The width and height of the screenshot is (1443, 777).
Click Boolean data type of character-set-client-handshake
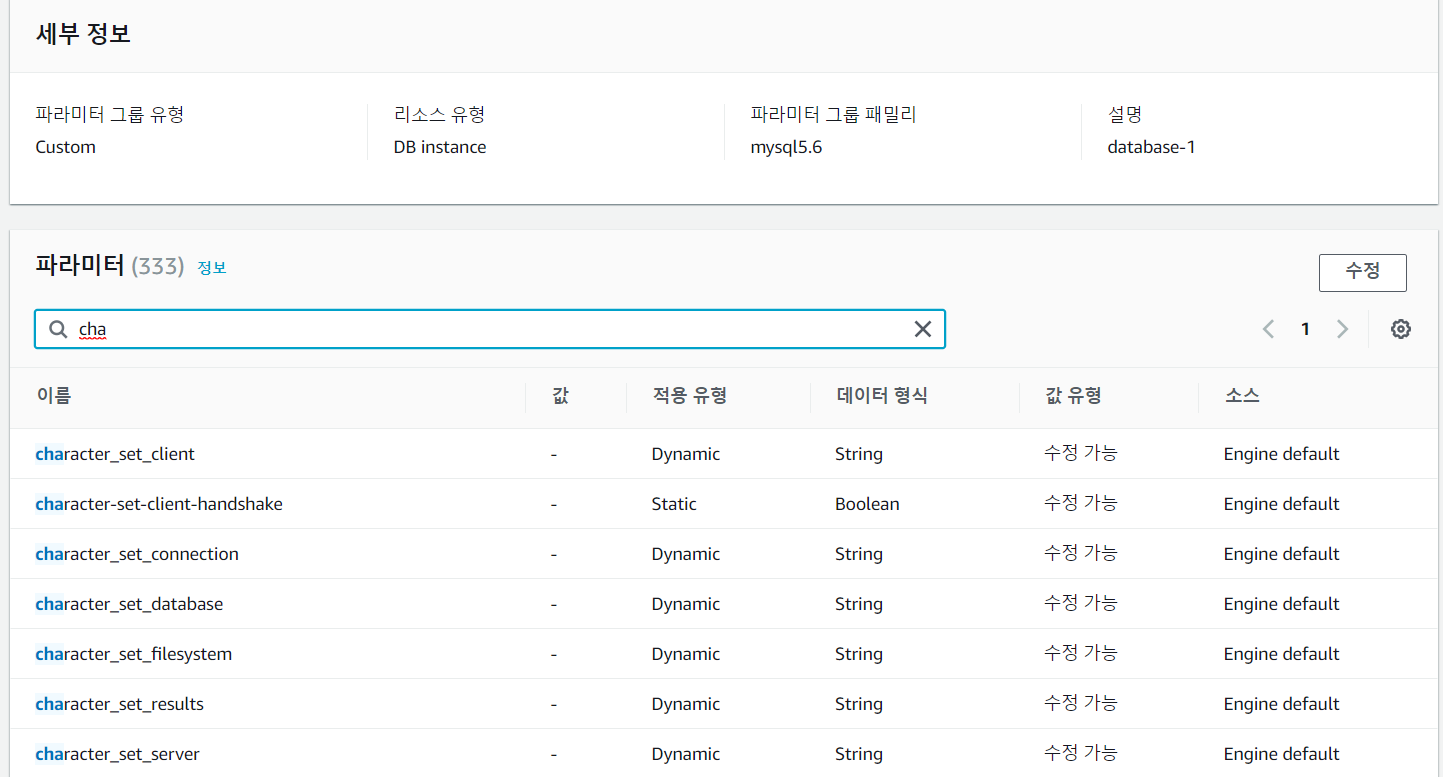(867, 504)
